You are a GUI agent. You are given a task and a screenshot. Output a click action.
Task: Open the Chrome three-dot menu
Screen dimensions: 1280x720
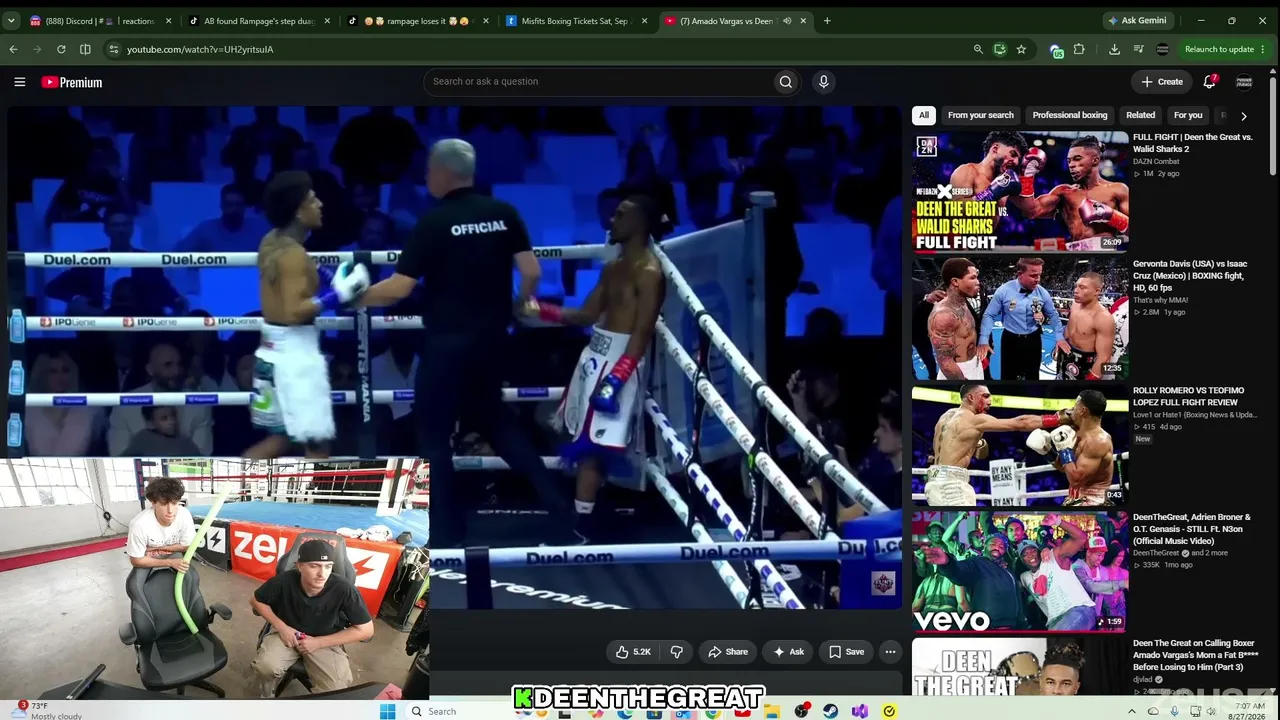point(1264,49)
